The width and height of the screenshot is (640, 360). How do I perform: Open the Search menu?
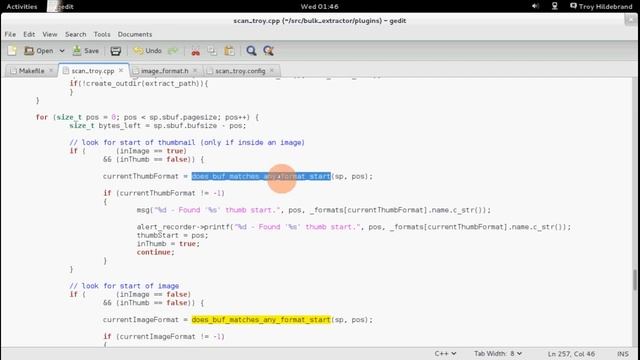(x=76, y=34)
